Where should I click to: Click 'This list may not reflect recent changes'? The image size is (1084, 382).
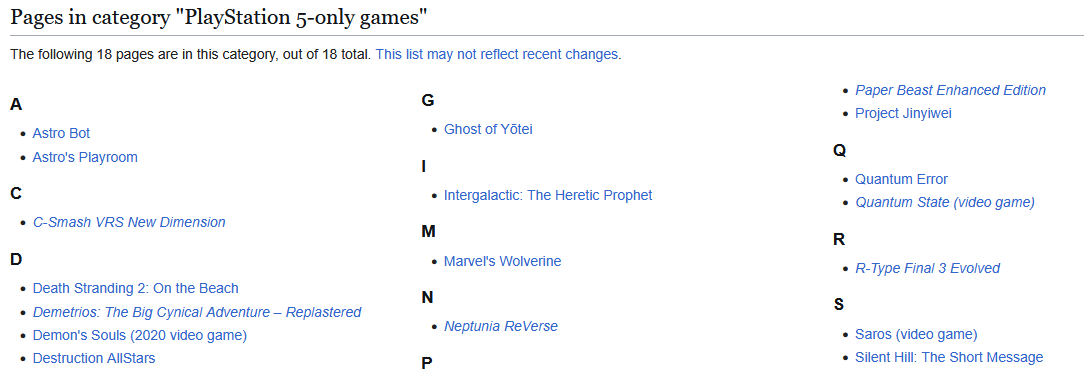pos(497,55)
